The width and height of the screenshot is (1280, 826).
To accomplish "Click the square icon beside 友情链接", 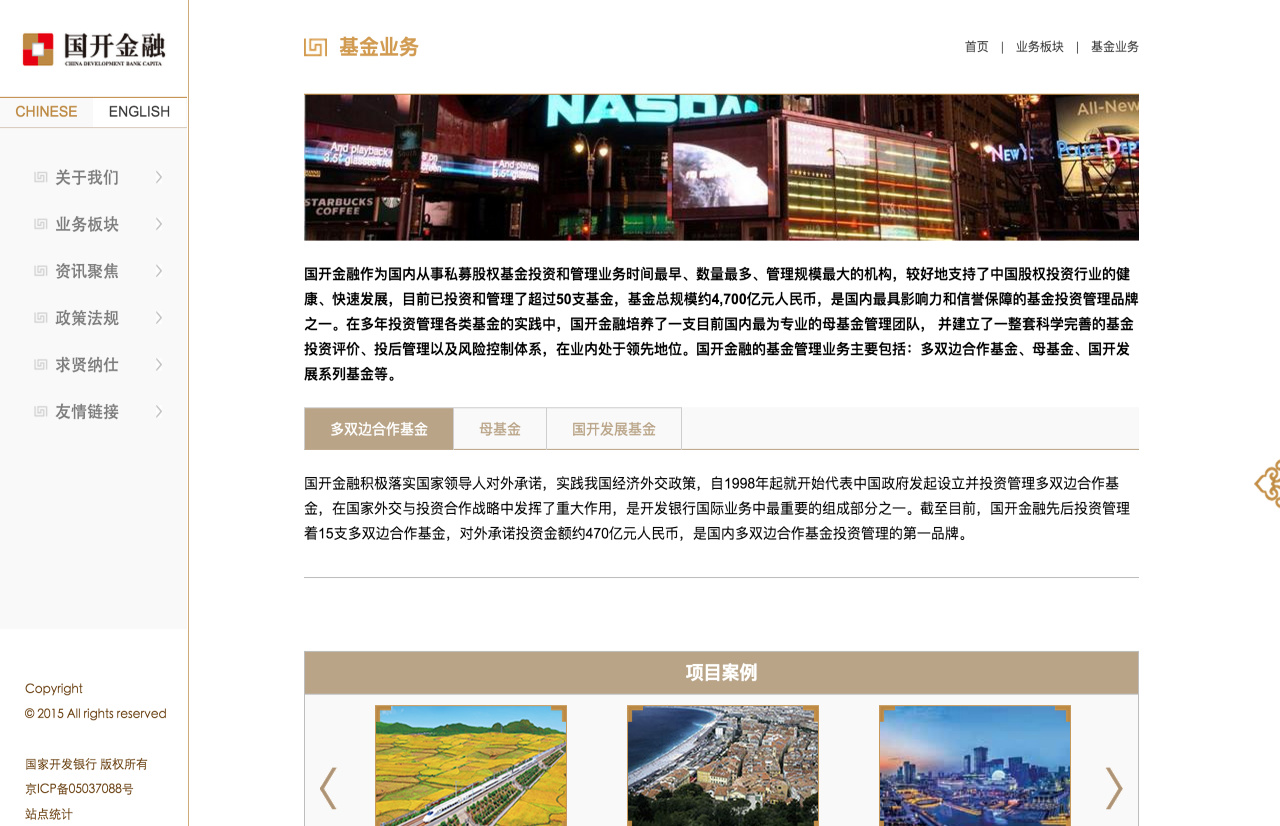I will pyautogui.click(x=41, y=411).
